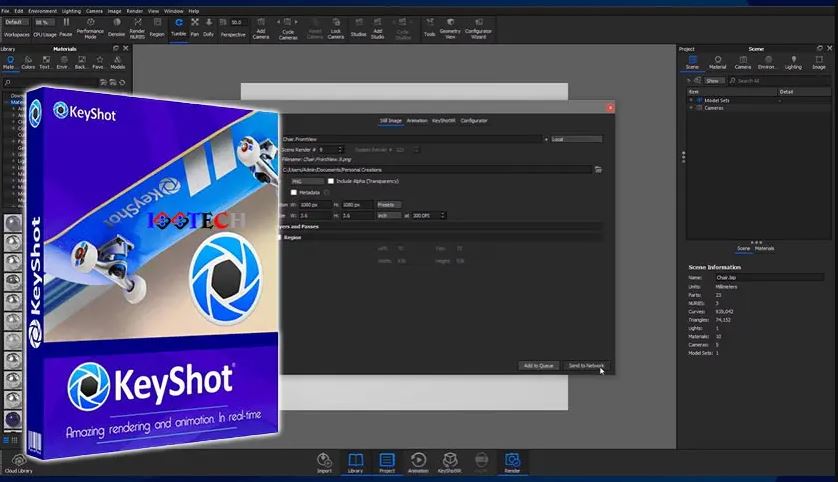Click the Lock Camera toolbar icon
Image resolution: width=838 pixels, height=482 pixels.
(x=336, y=28)
